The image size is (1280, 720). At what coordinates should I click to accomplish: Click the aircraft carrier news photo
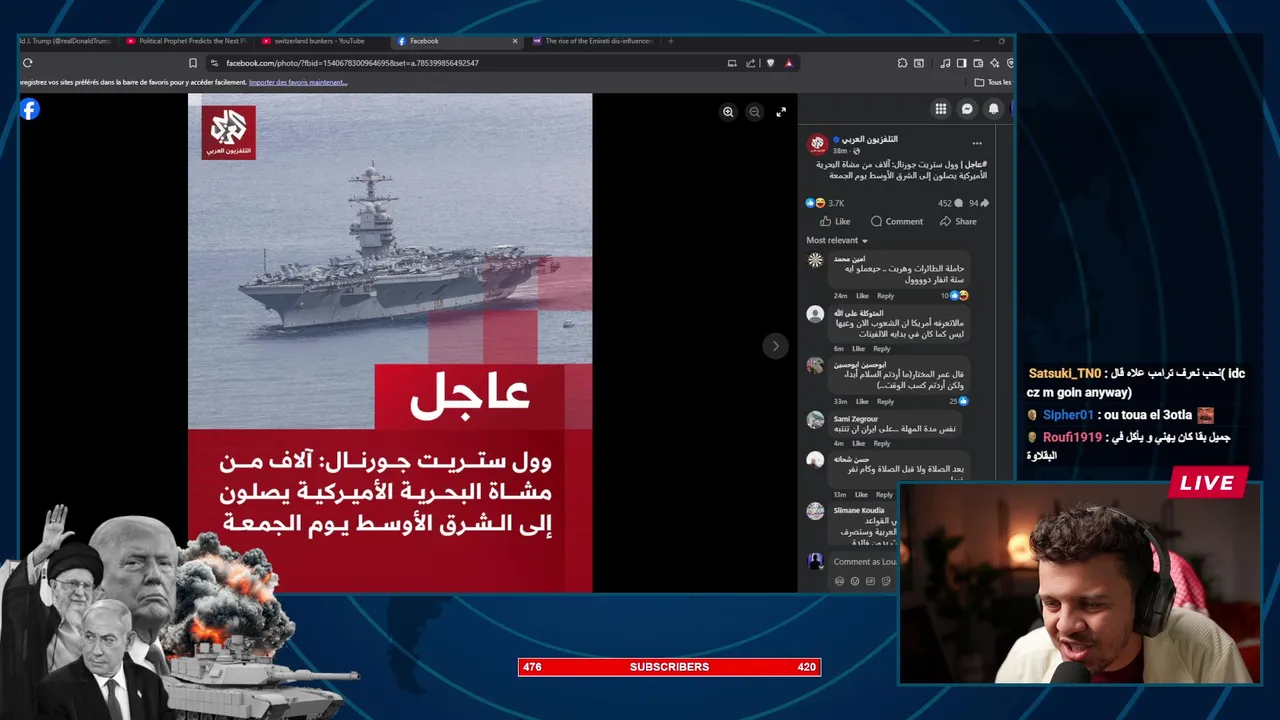click(x=390, y=343)
